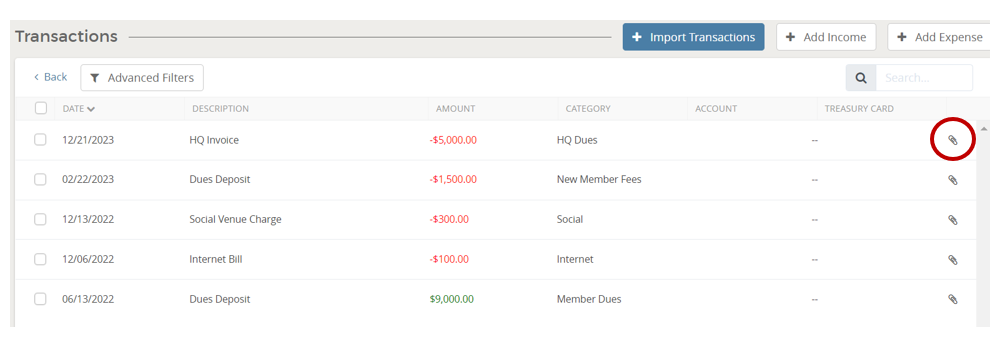Tick checkbox for 02/22/2023 Dues Deposit

[40, 179]
